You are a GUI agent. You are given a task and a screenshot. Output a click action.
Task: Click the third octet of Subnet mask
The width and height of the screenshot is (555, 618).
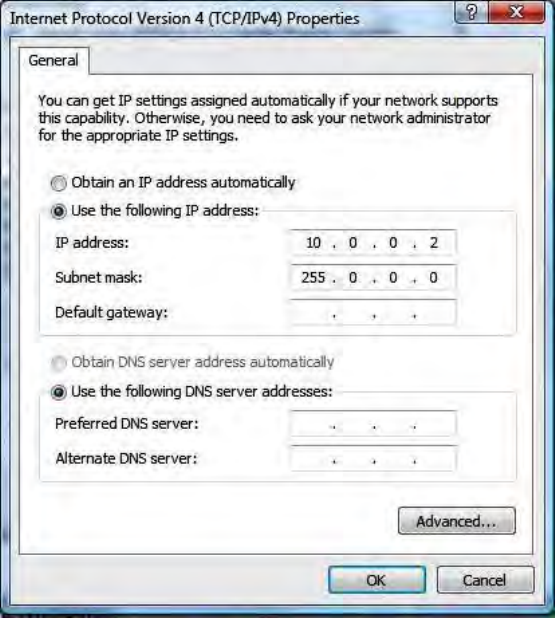(393, 277)
